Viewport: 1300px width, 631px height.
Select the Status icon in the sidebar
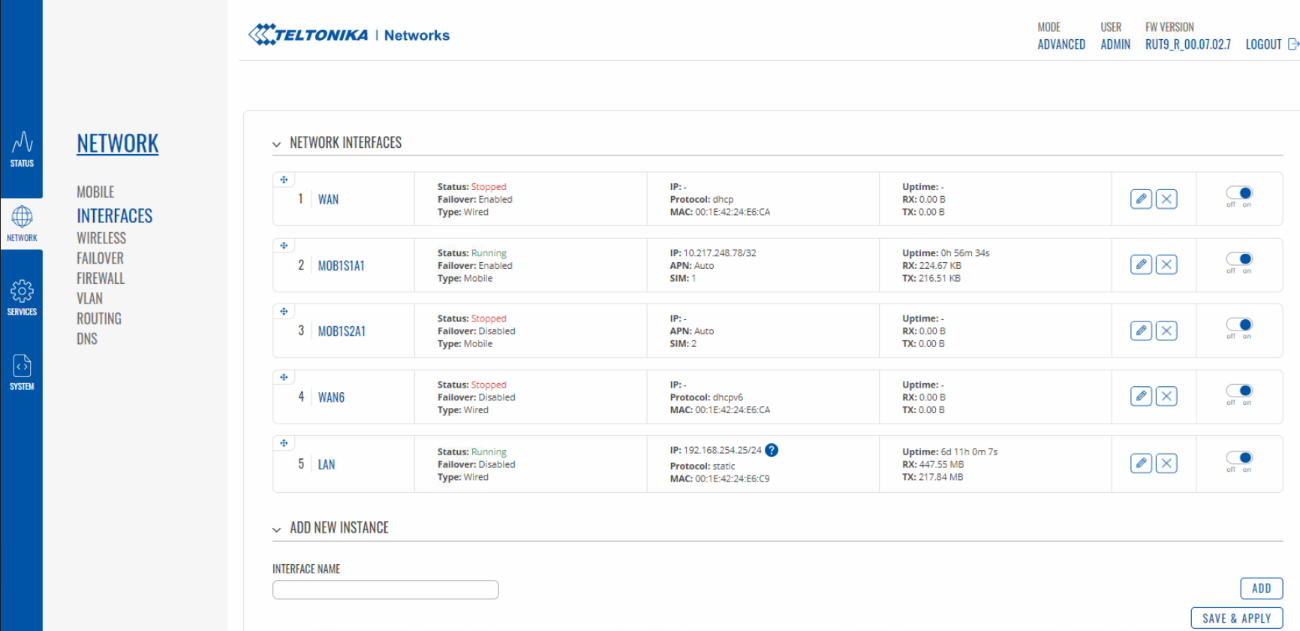pos(22,148)
